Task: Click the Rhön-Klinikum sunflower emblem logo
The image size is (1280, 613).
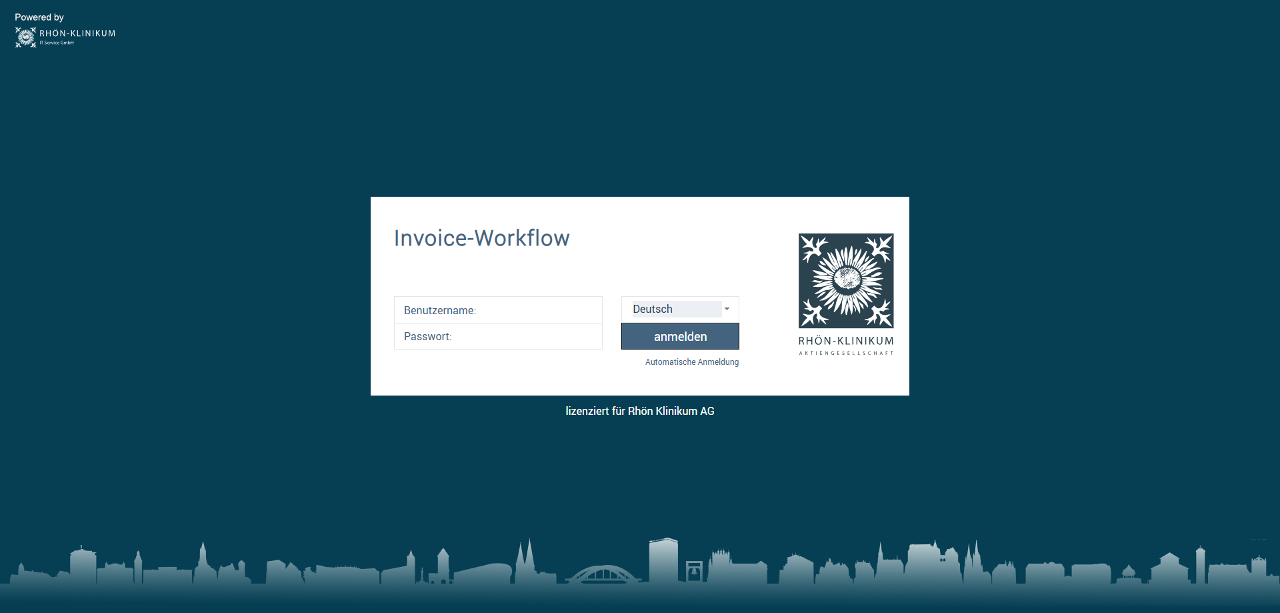Action: click(x=846, y=281)
